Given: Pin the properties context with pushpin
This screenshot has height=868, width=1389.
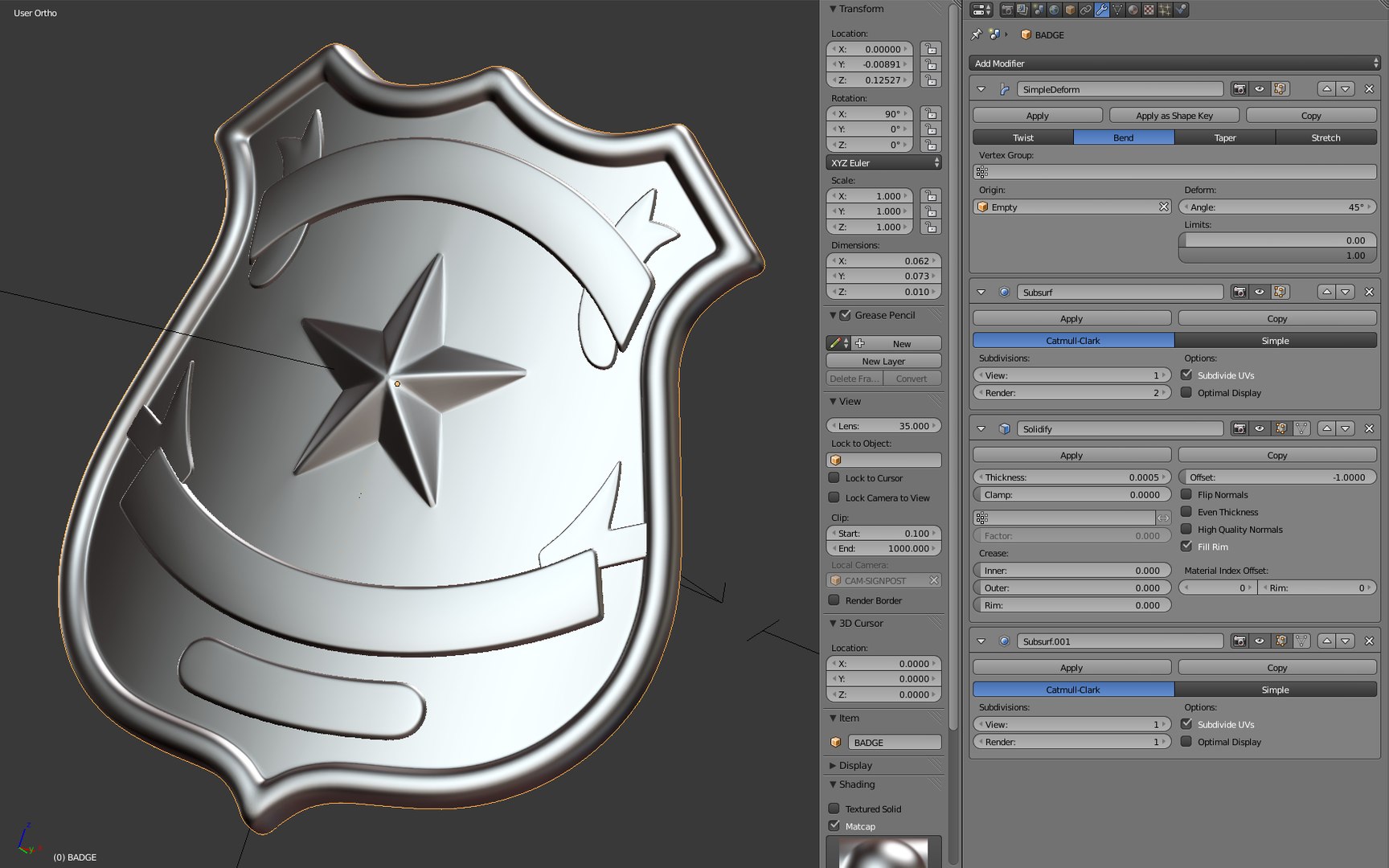Looking at the screenshot, I should click(977, 35).
